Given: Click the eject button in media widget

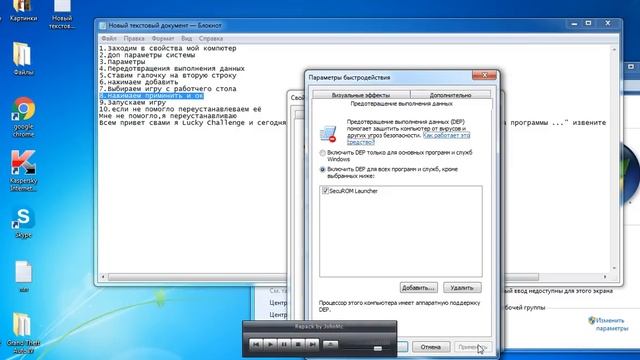Looking at the screenshot, I should (330, 344).
